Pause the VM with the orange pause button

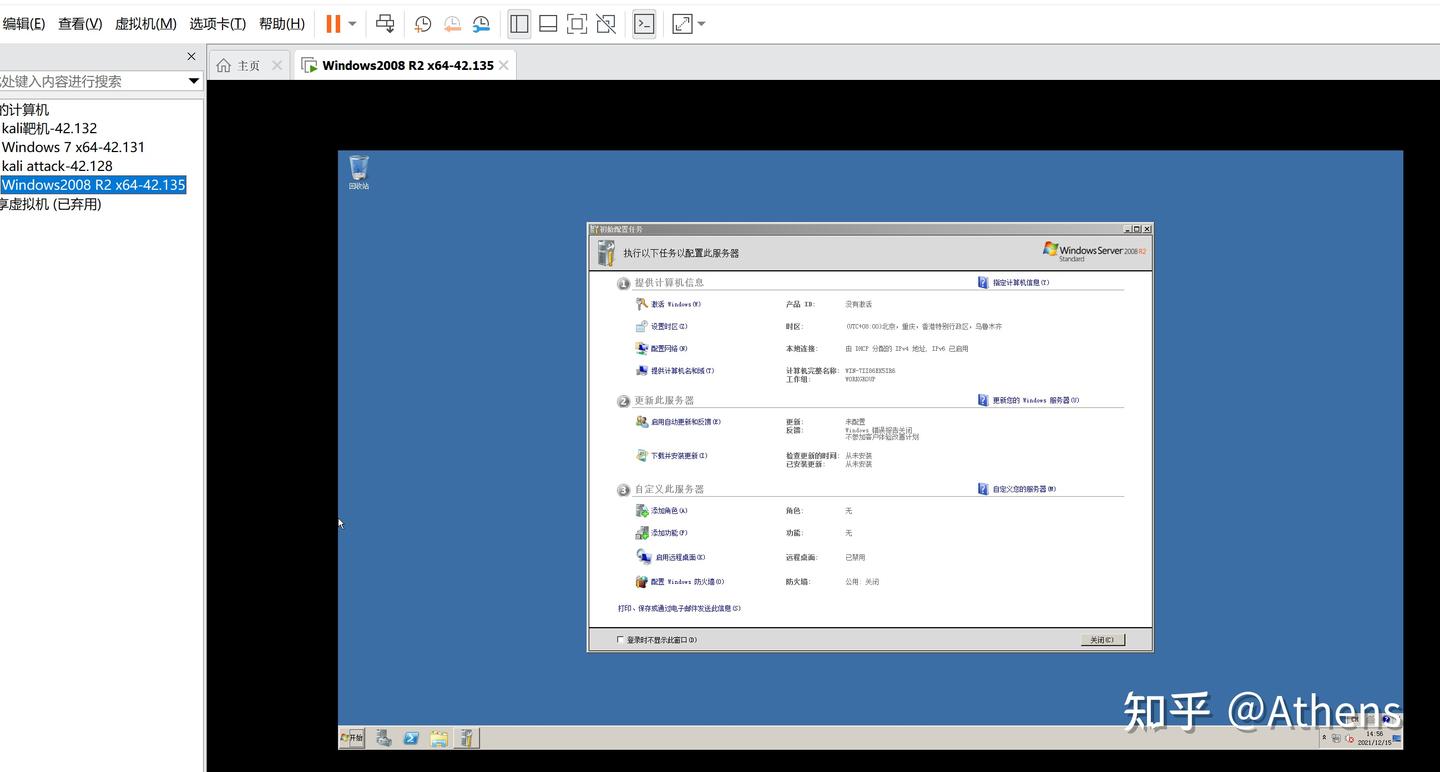tap(334, 23)
